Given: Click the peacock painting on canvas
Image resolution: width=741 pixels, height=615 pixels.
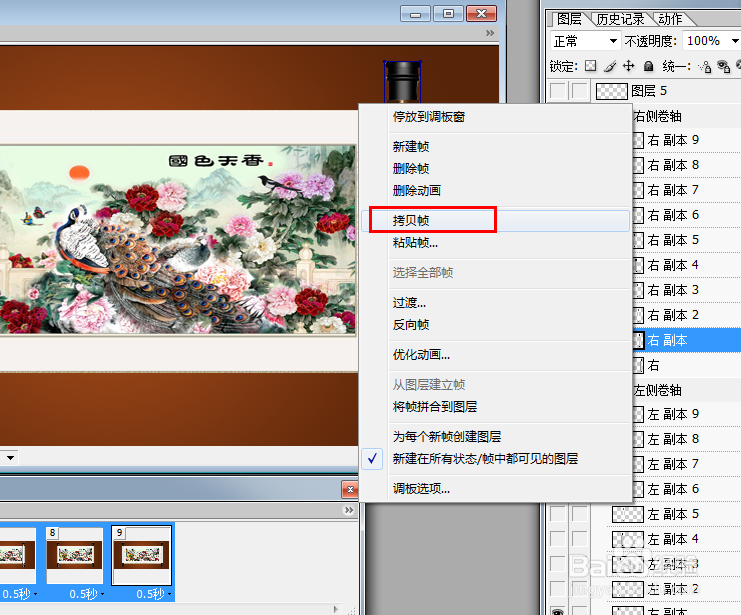Looking at the screenshot, I should coord(178,240).
